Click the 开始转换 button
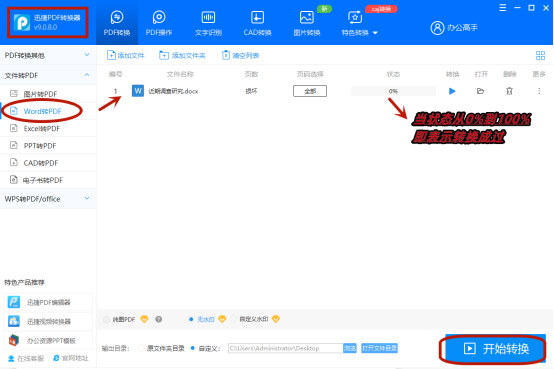This screenshot has height=369, width=554. 496,349
